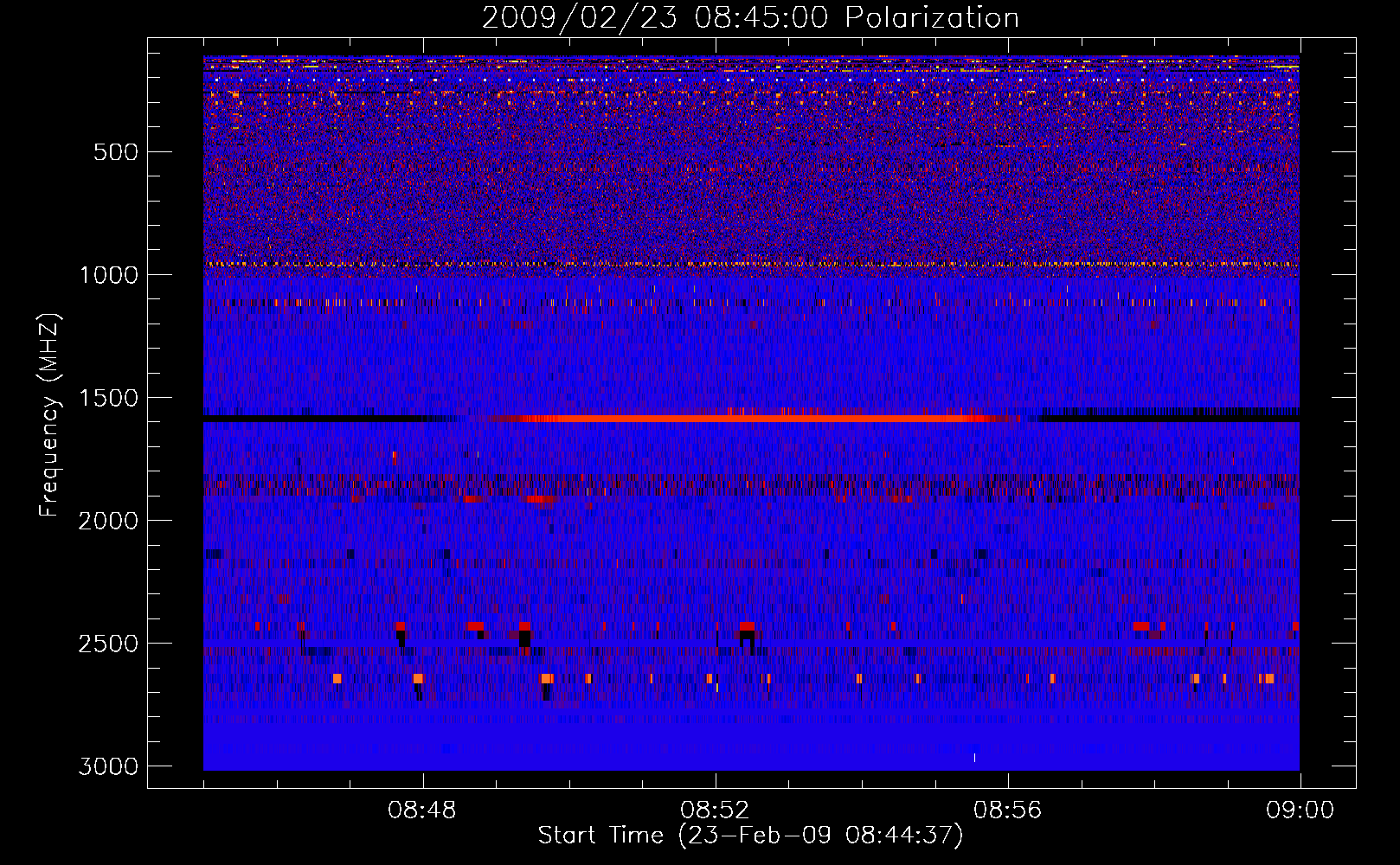Click the 'Start Time (23-Feb-09 08:44:37)' label
The height and width of the screenshot is (865, 1400).
pyautogui.click(x=750, y=836)
